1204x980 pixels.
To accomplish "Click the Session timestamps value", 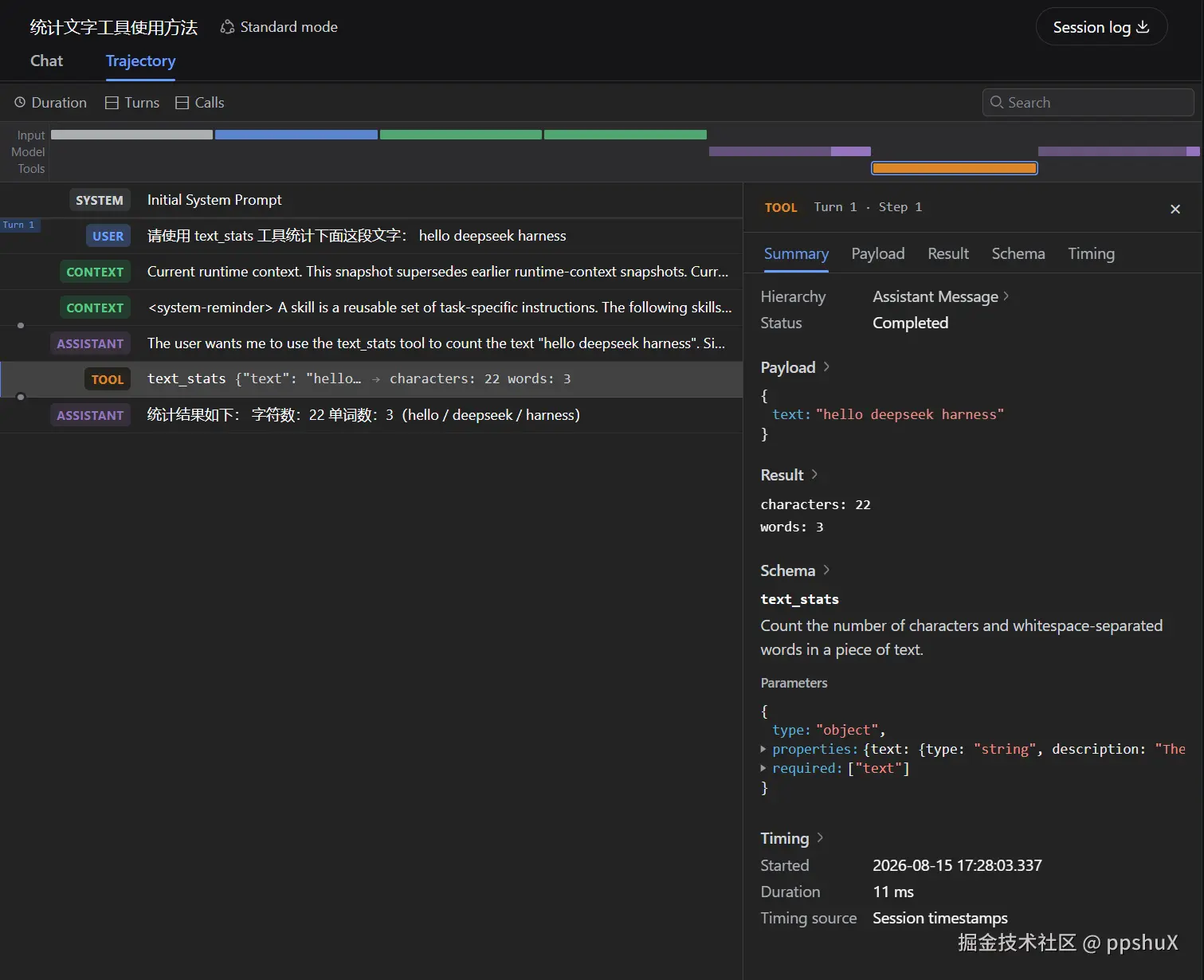I will pos(940,918).
